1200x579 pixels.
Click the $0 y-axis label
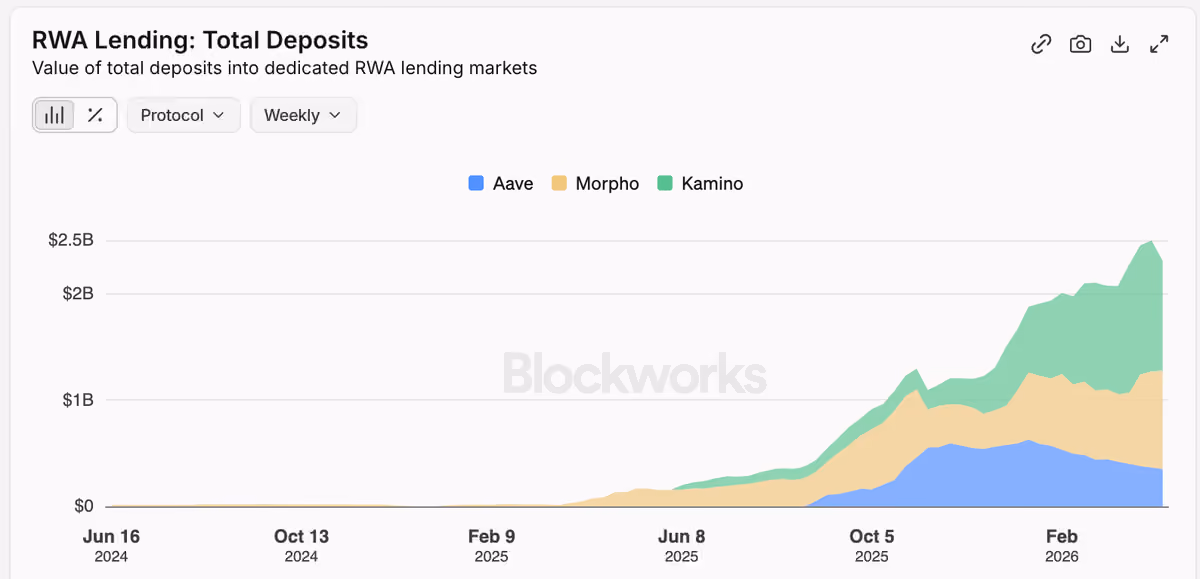click(x=82, y=506)
